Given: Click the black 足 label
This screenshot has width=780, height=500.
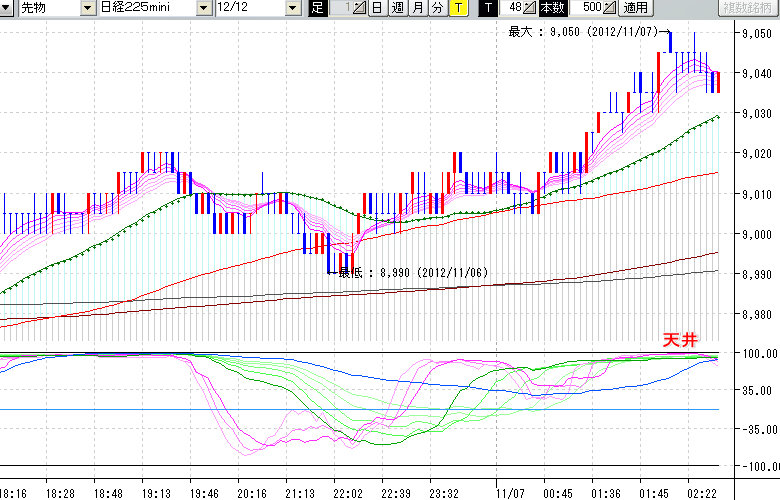Looking at the screenshot, I should [x=317, y=8].
